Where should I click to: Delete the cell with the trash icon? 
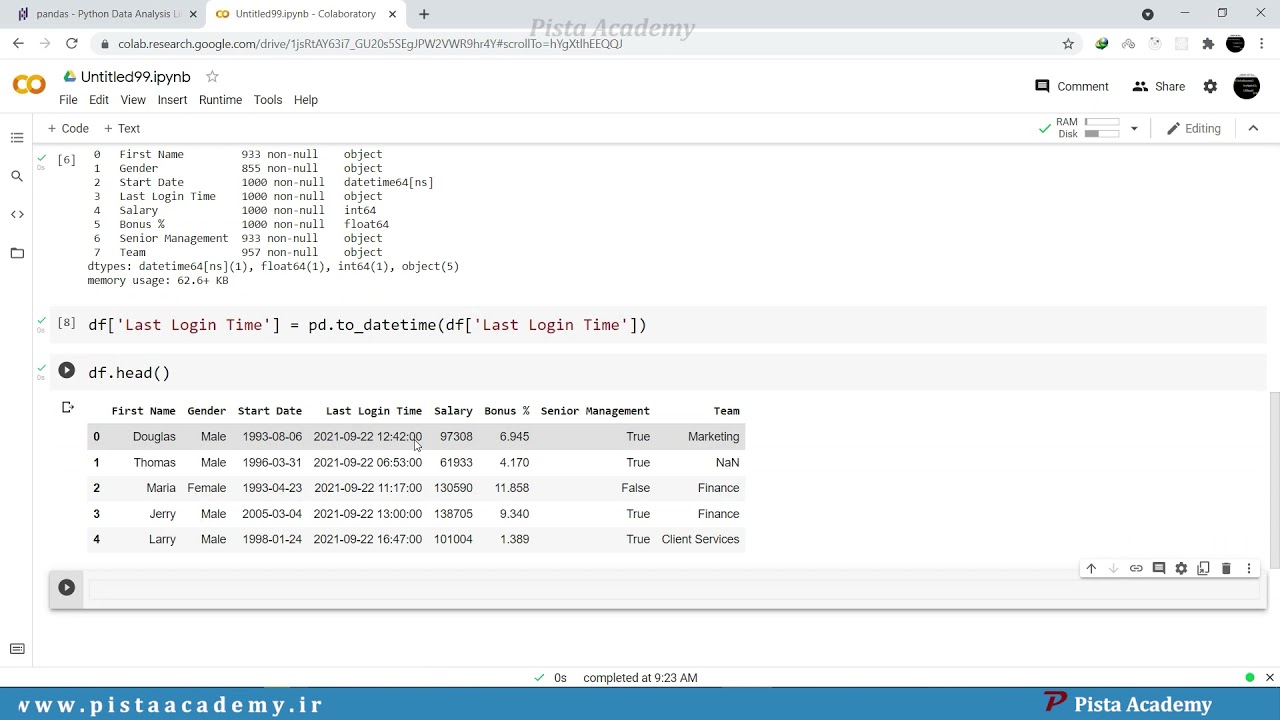click(1226, 568)
